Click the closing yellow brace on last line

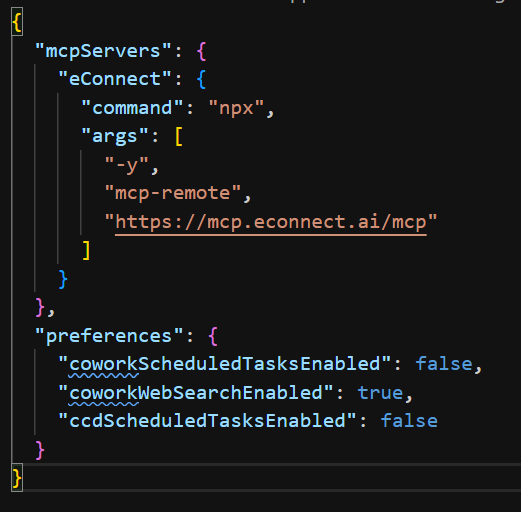point(17,478)
